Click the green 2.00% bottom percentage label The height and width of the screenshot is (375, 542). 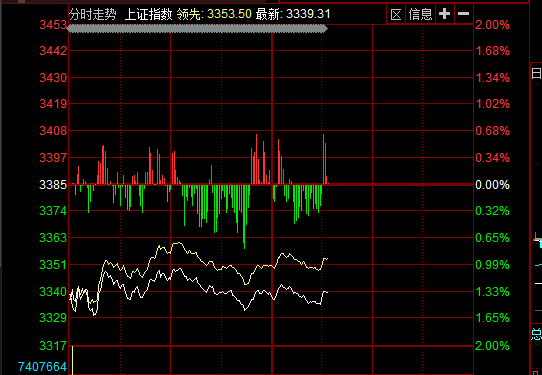[x=493, y=346]
